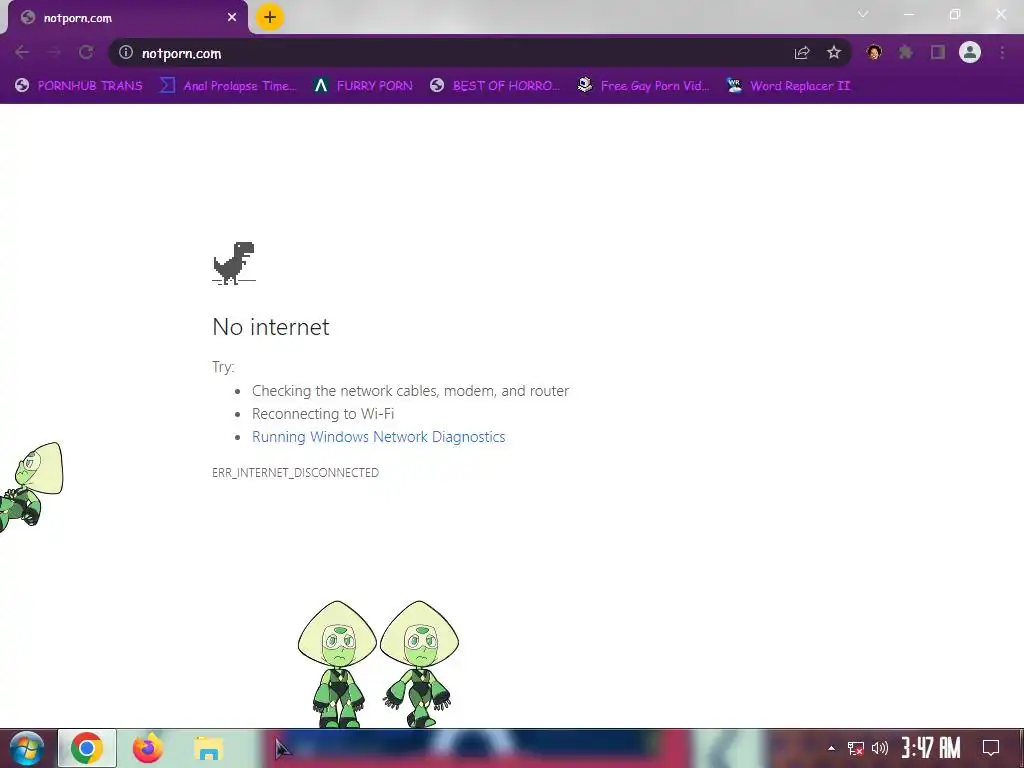Reload the page with the refresh icon

tap(86, 52)
